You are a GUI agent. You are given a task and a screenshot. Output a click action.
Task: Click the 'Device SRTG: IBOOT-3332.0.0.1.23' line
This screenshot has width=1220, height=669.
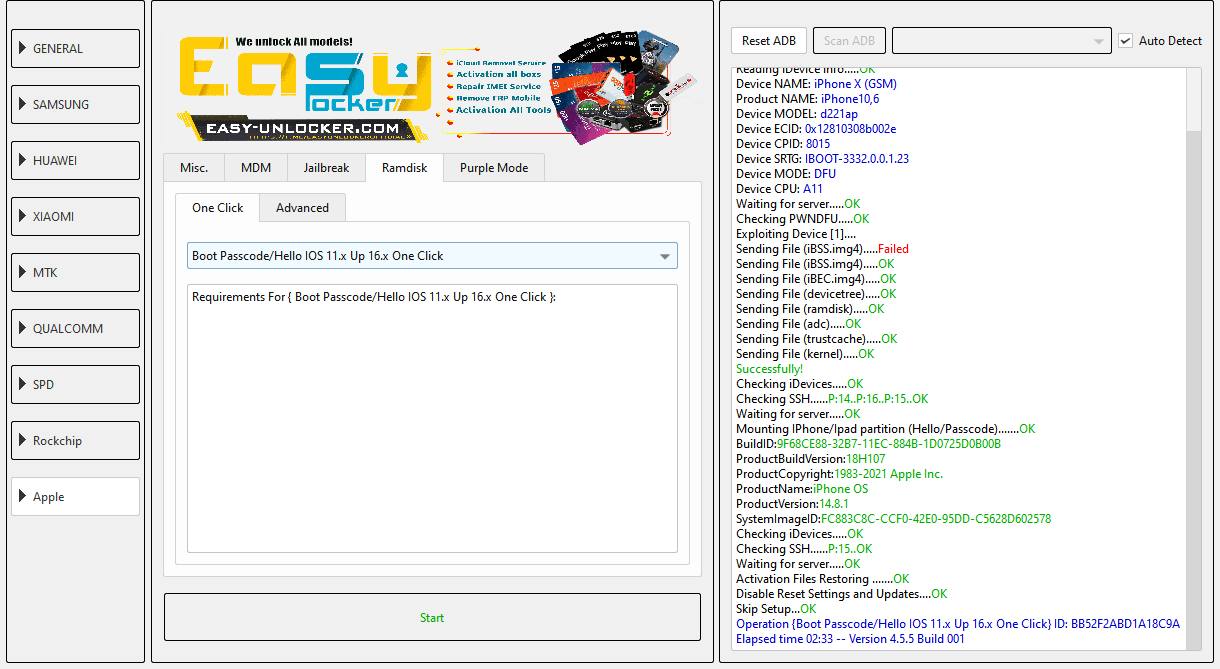coord(822,158)
